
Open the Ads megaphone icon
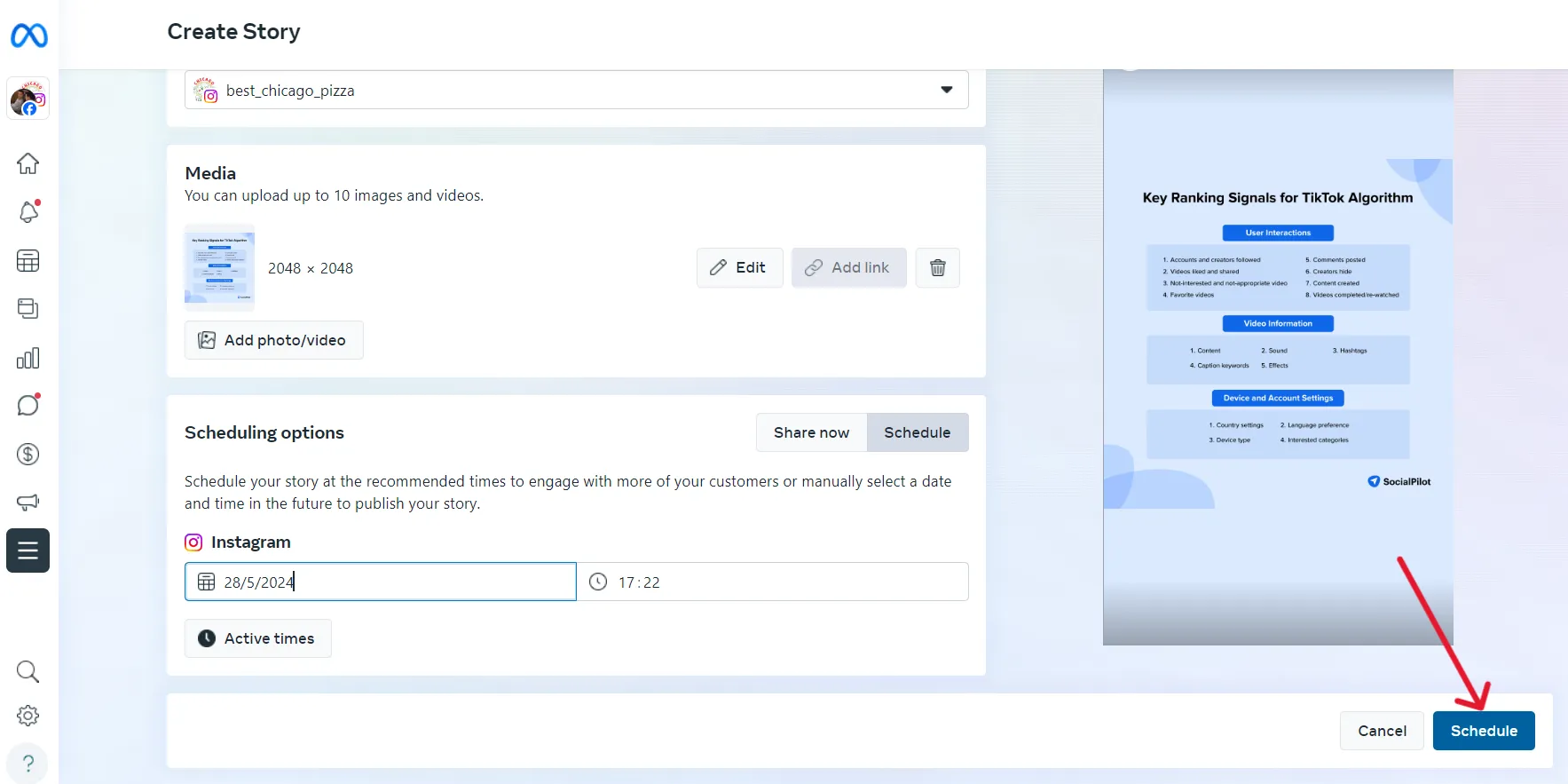click(x=28, y=503)
